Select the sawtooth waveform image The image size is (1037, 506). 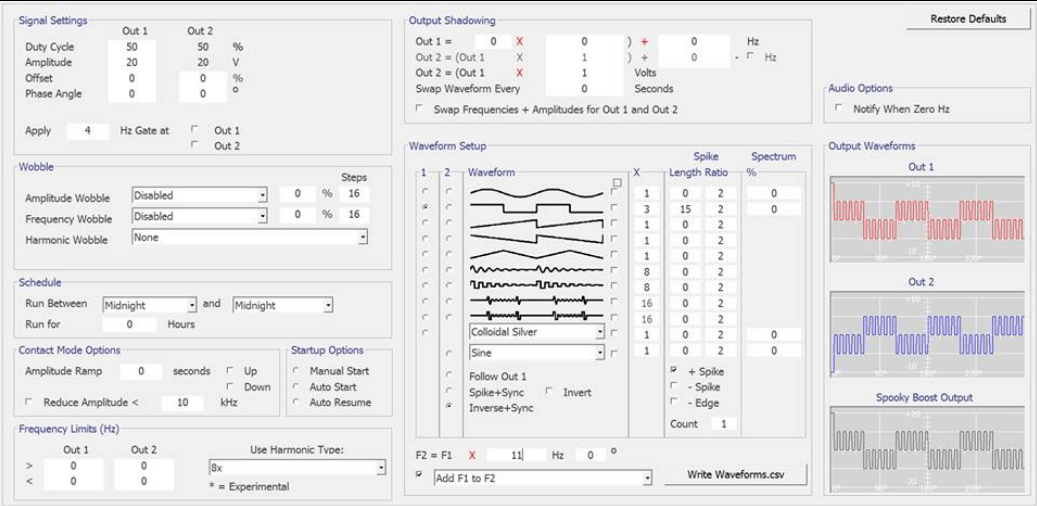click(x=536, y=224)
